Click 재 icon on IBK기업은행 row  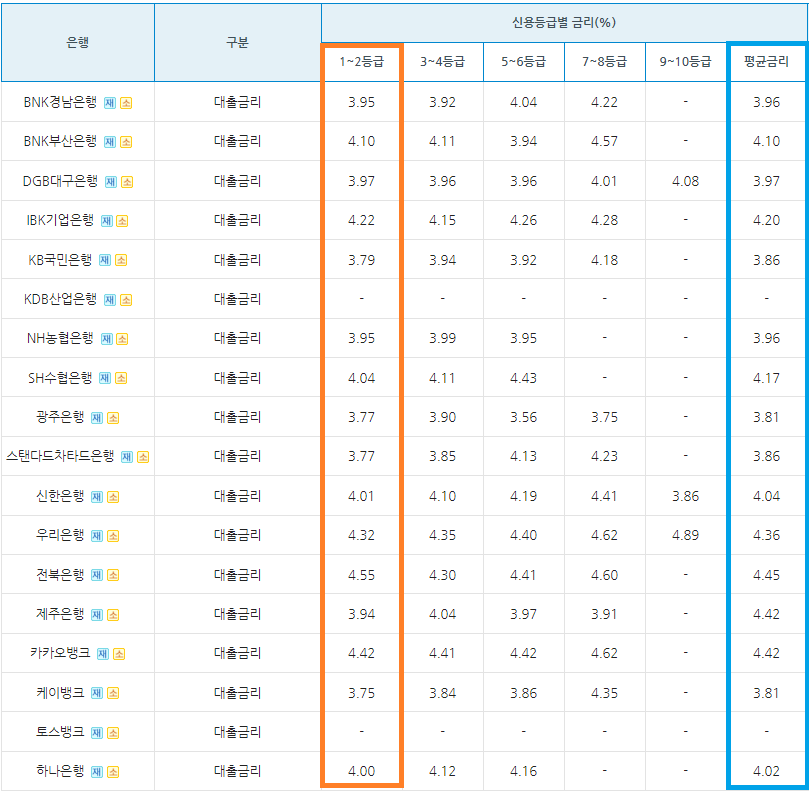tap(107, 221)
